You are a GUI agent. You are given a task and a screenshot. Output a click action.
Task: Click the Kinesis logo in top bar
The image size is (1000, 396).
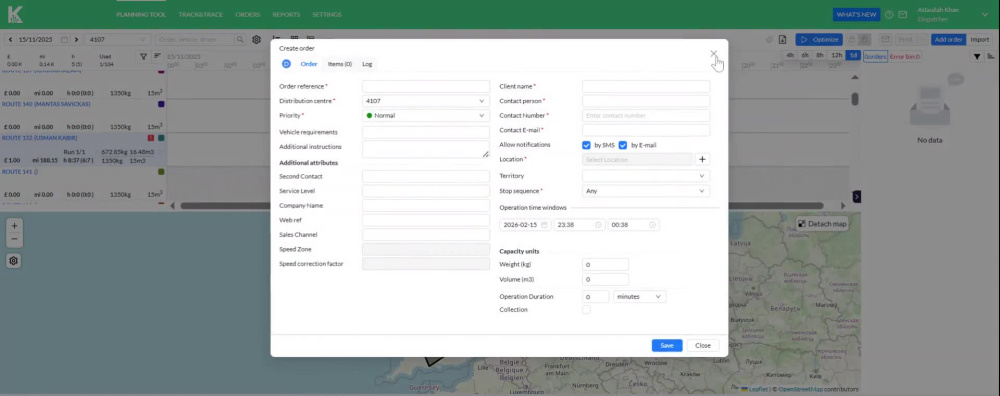click(15, 14)
